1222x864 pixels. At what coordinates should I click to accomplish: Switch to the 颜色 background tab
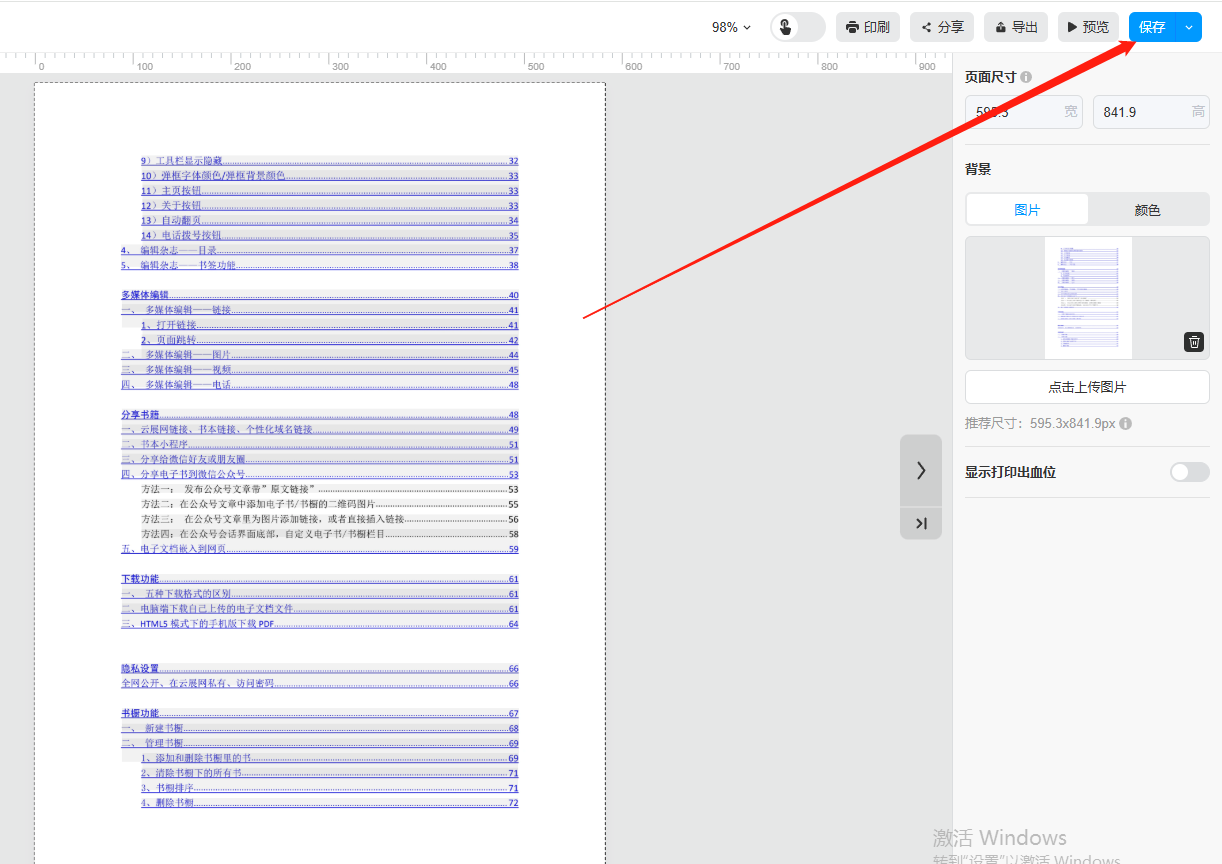point(1147,210)
